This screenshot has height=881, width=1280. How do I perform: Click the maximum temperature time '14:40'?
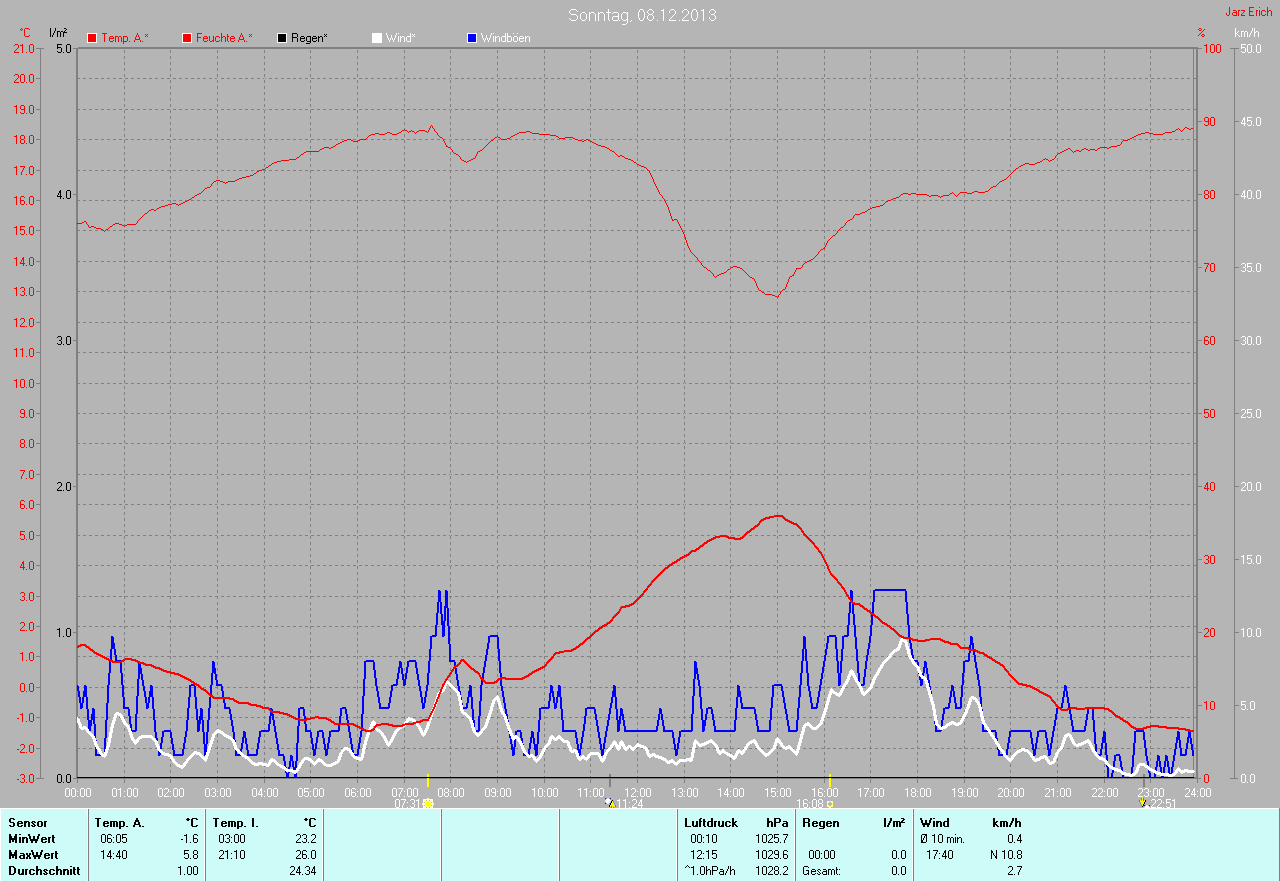[x=113, y=855]
